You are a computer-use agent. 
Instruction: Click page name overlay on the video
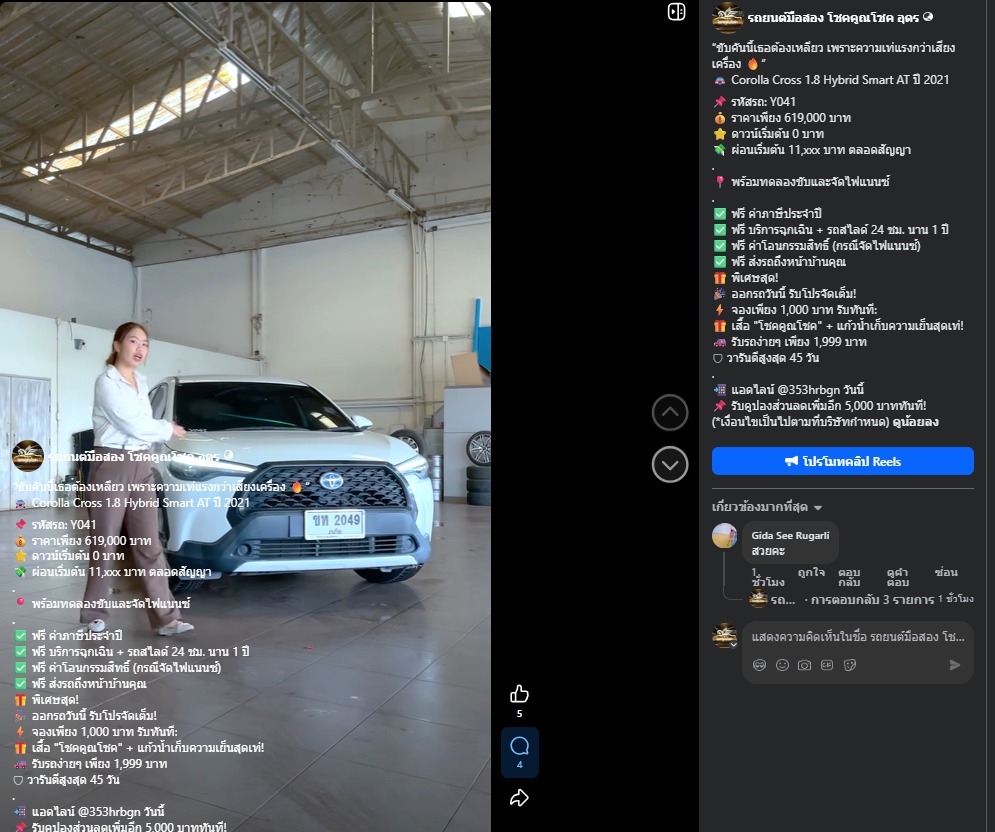point(134,456)
